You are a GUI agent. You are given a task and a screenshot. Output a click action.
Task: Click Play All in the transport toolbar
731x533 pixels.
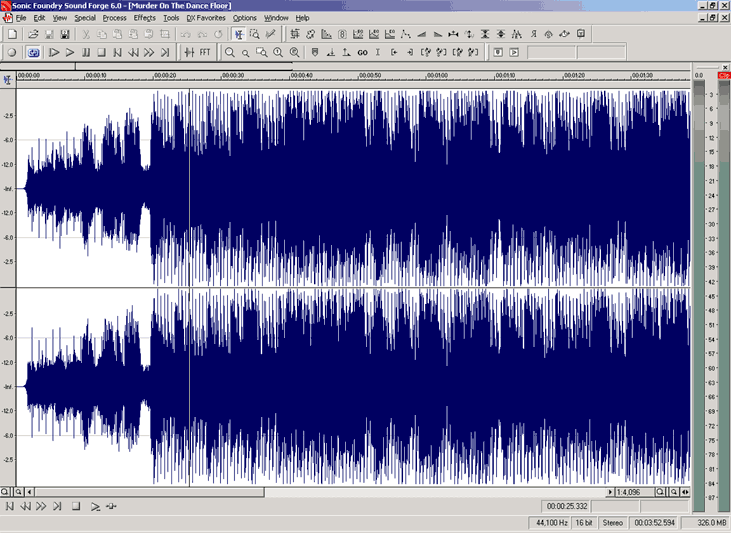pyautogui.click(x=54, y=53)
